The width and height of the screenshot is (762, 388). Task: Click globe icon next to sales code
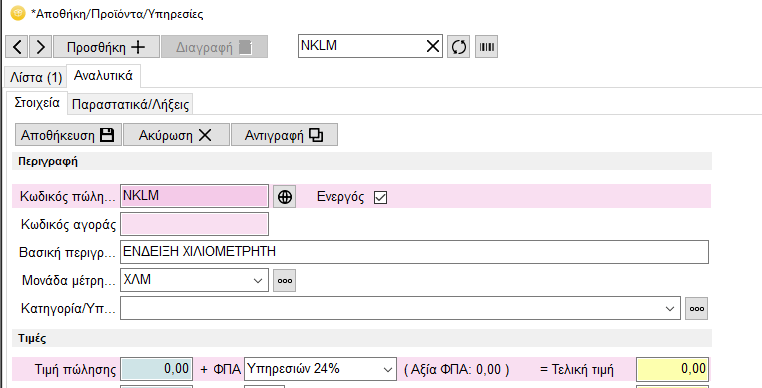pyautogui.click(x=284, y=196)
